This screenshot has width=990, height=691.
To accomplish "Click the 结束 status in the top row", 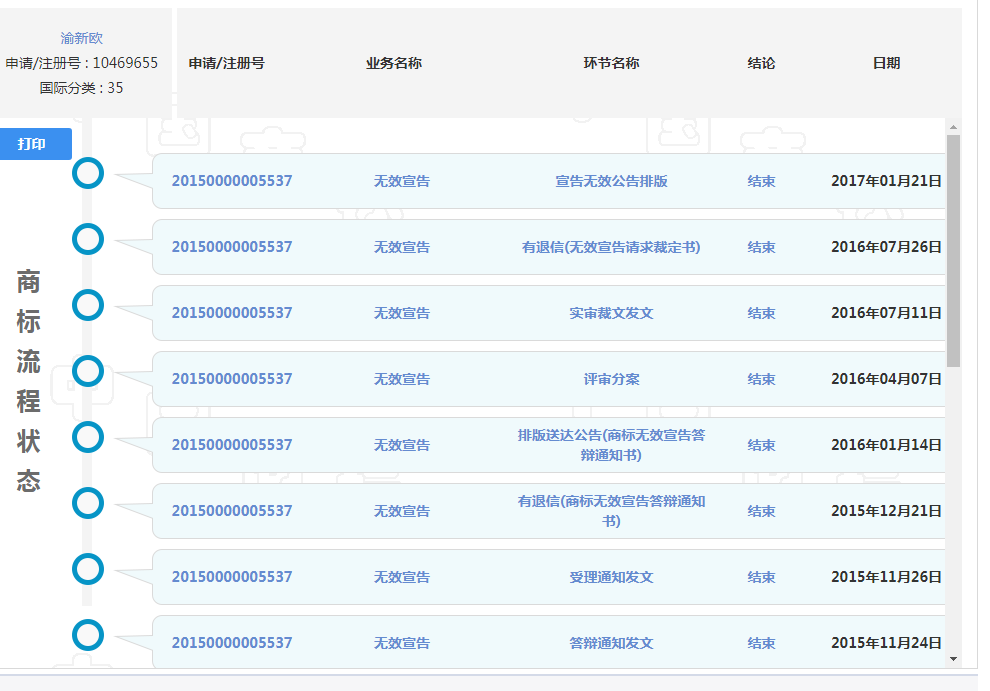I will coord(762,182).
